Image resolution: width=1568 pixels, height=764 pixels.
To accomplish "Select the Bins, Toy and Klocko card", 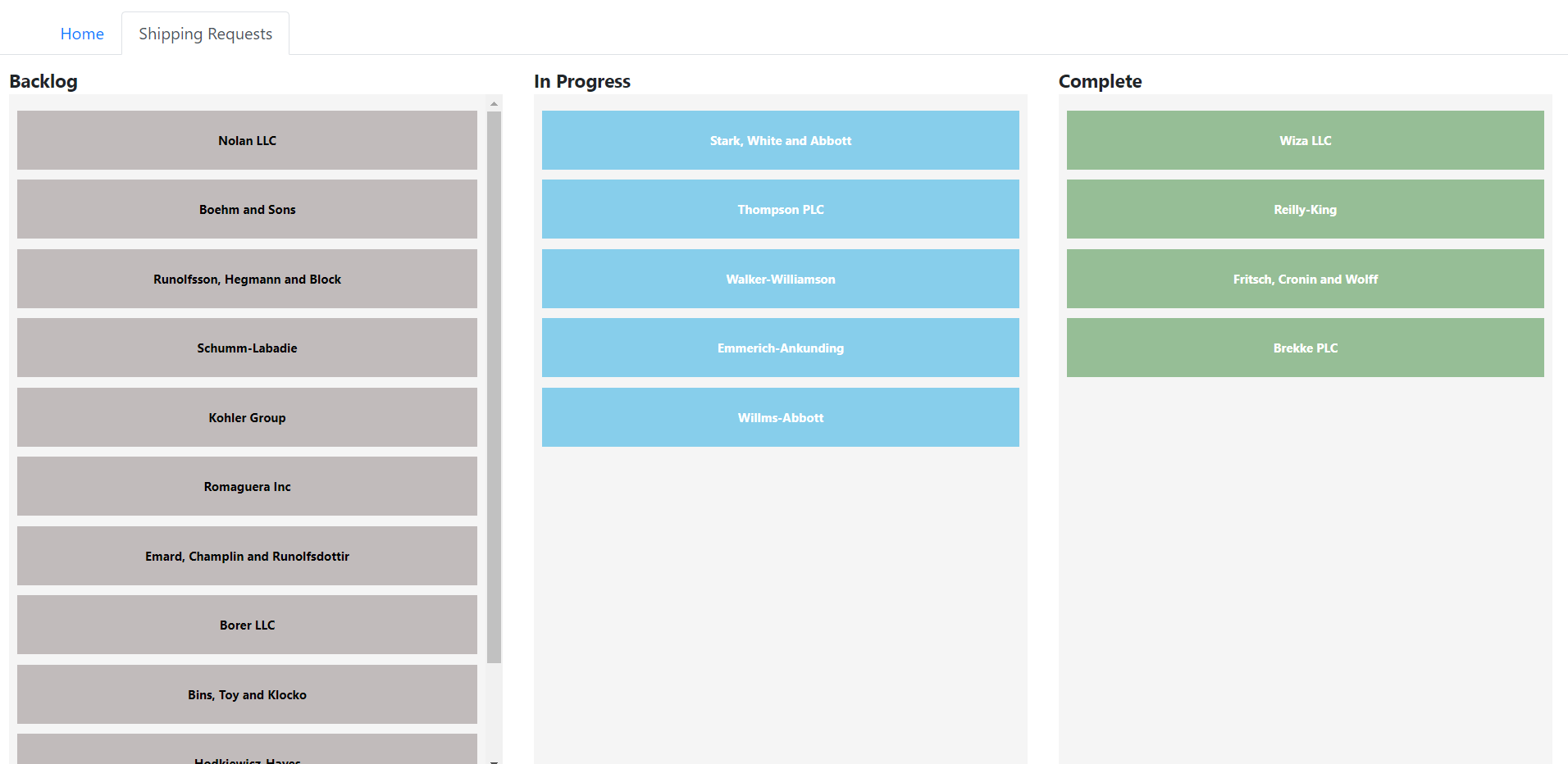I will point(247,694).
